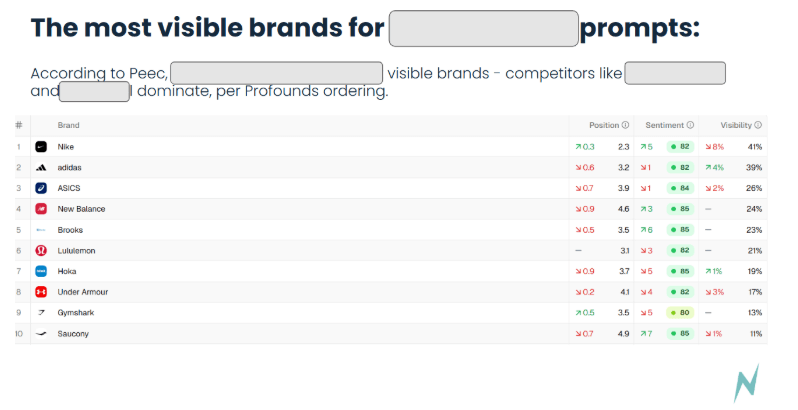This screenshot has width=798, height=410.
Task: Click the ASICS logo icon
Action: coord(41,188)
